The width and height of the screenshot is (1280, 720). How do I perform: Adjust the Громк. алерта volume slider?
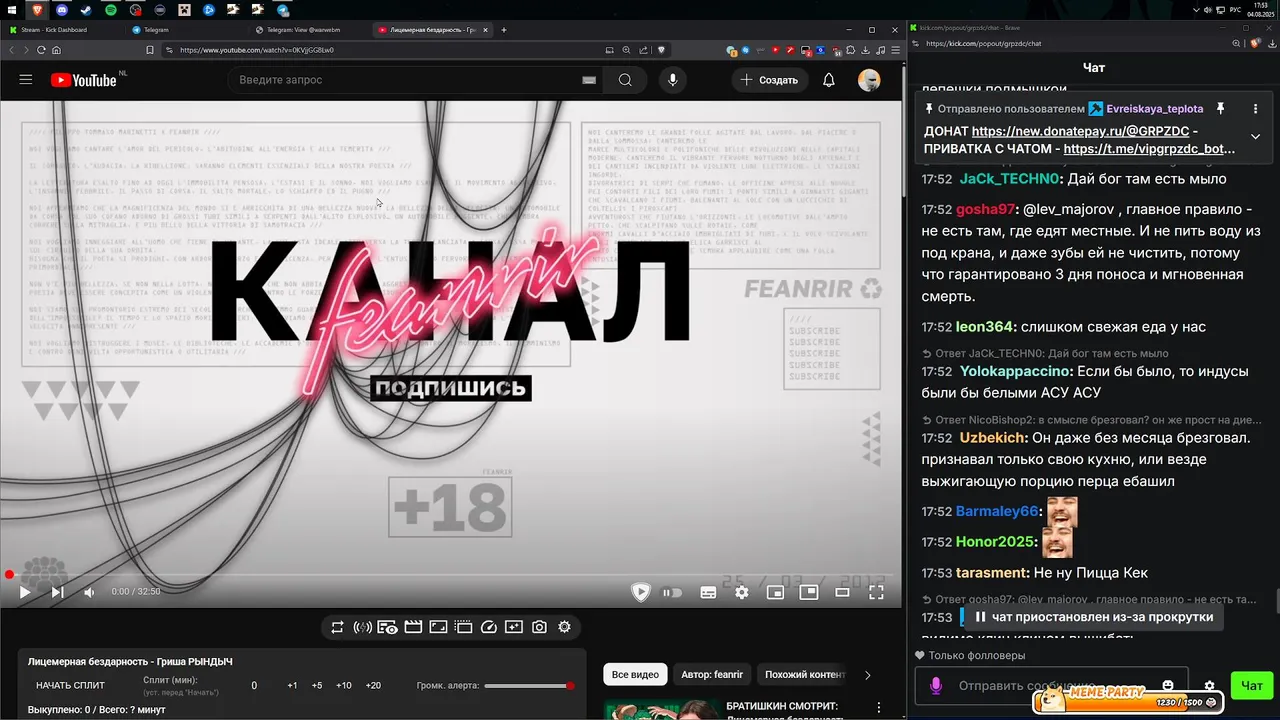click(528, 686)
